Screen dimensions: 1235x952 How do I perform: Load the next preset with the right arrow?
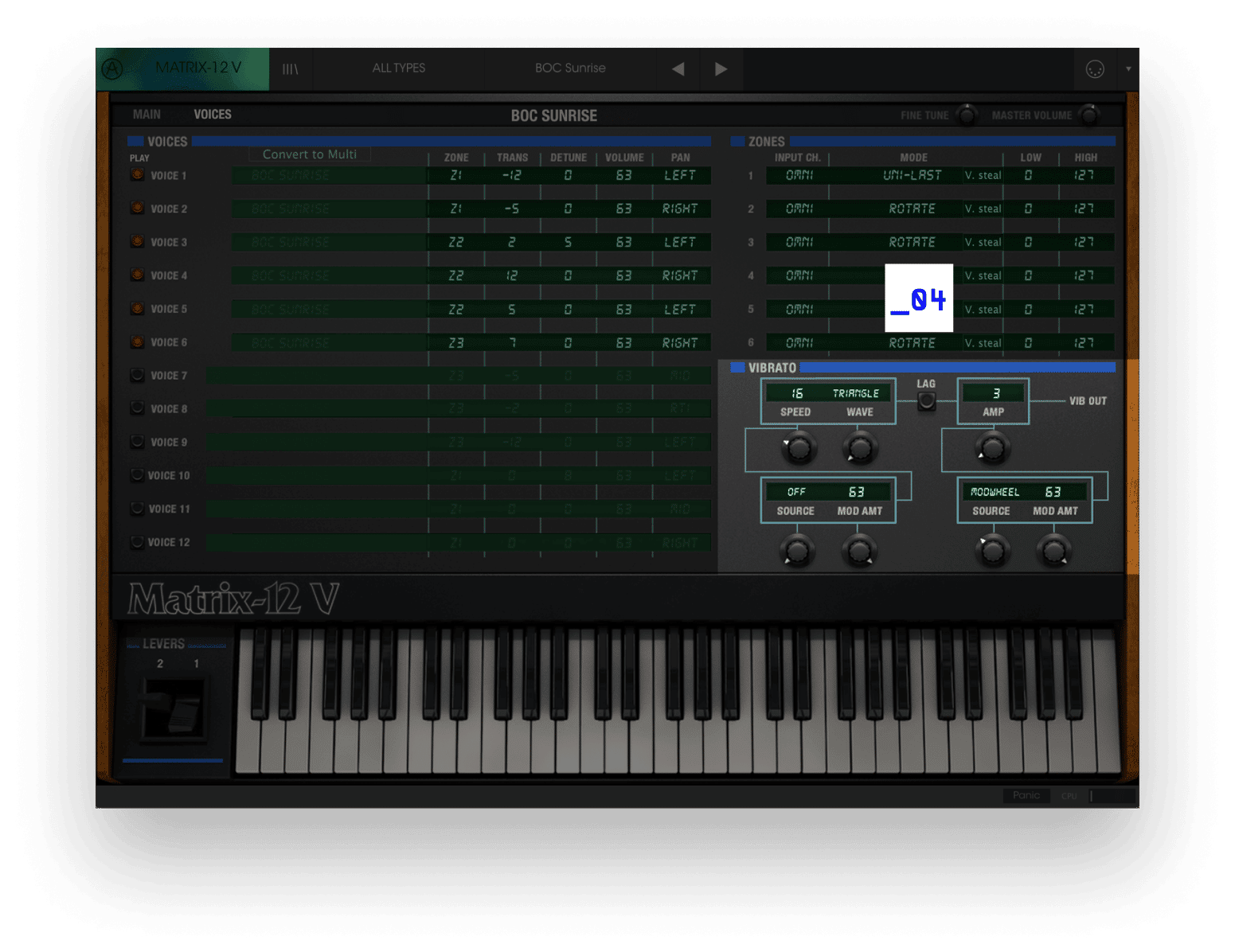tap(721, 68)
